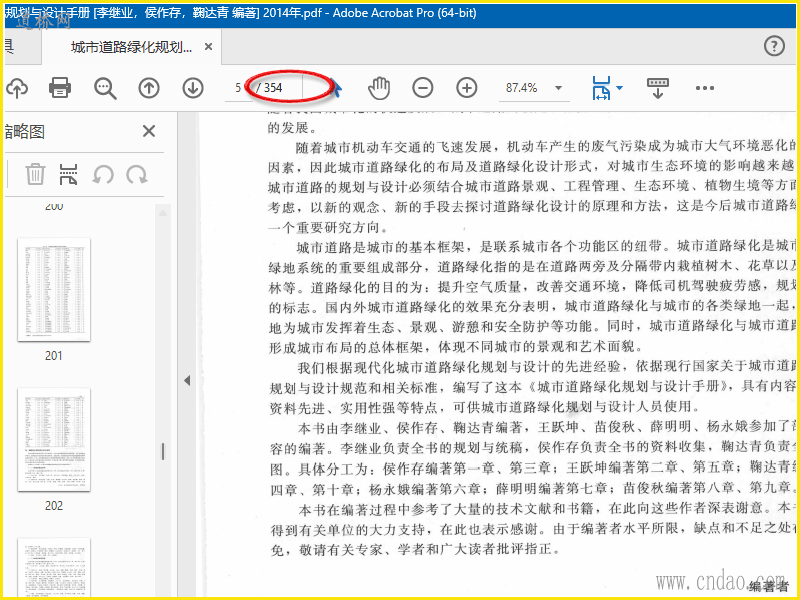
Task: Click the upload to cloud icon
Action: coord(17,88)
